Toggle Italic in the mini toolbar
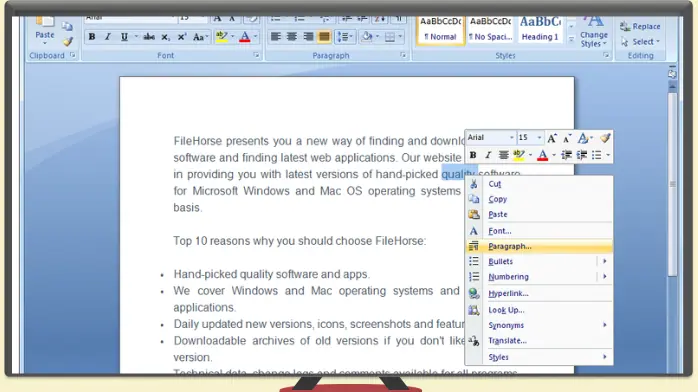 pos(488,155)
